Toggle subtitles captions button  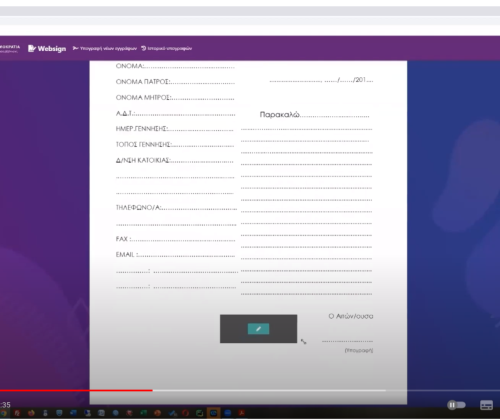[486, 405]
